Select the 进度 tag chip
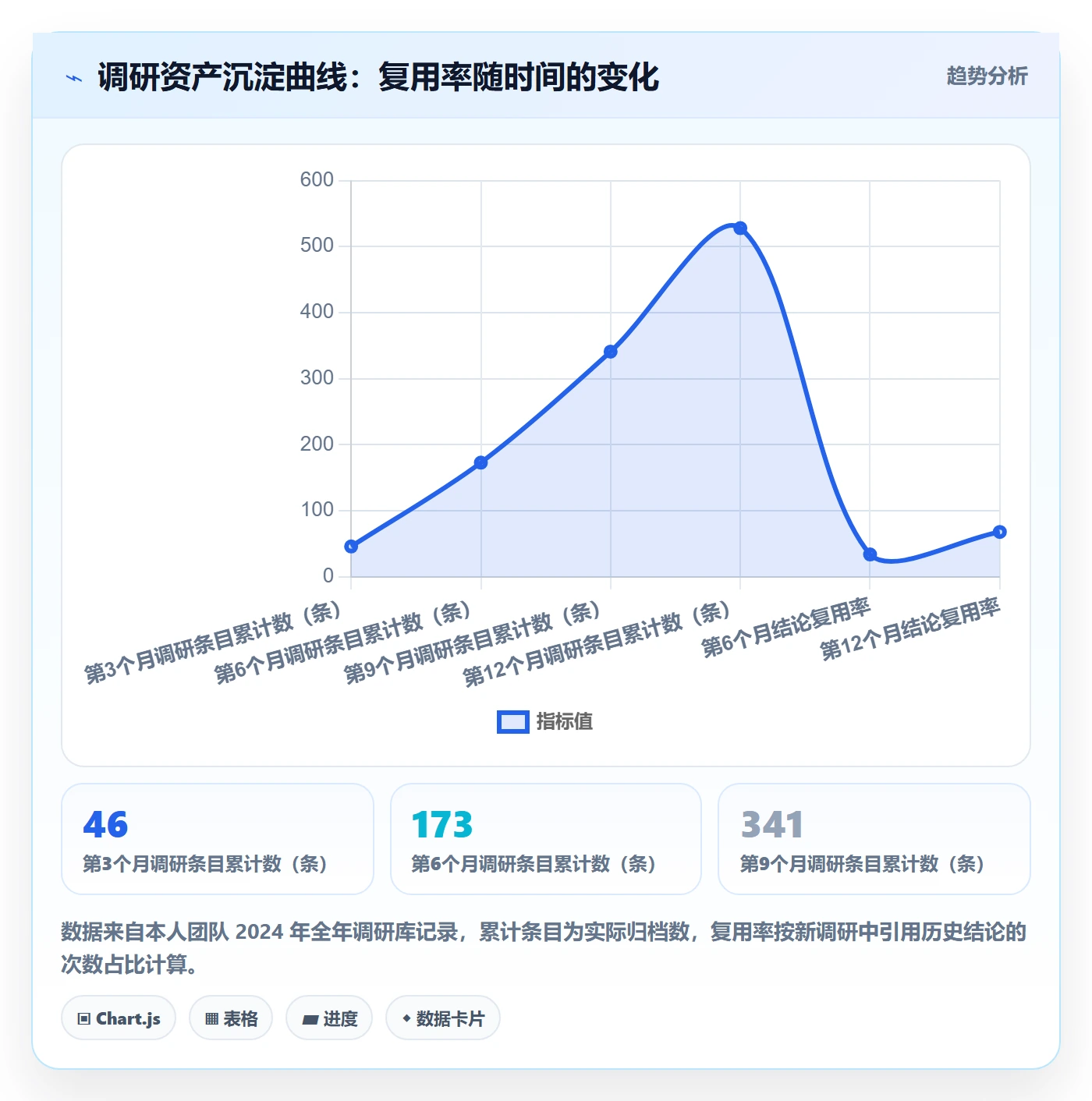 pos(329,1018)
